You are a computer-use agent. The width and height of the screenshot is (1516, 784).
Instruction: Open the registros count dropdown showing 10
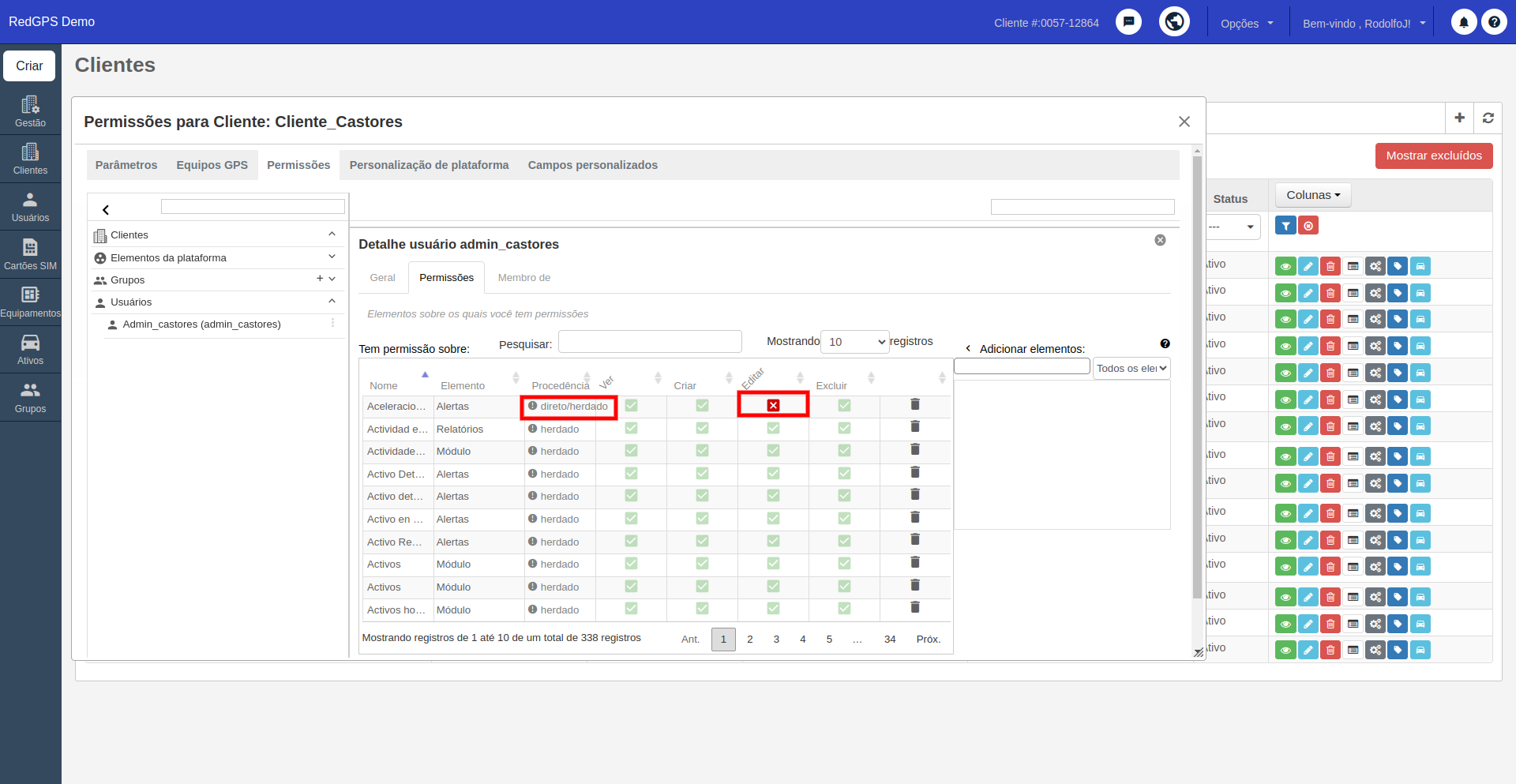[x=855, y=342]
